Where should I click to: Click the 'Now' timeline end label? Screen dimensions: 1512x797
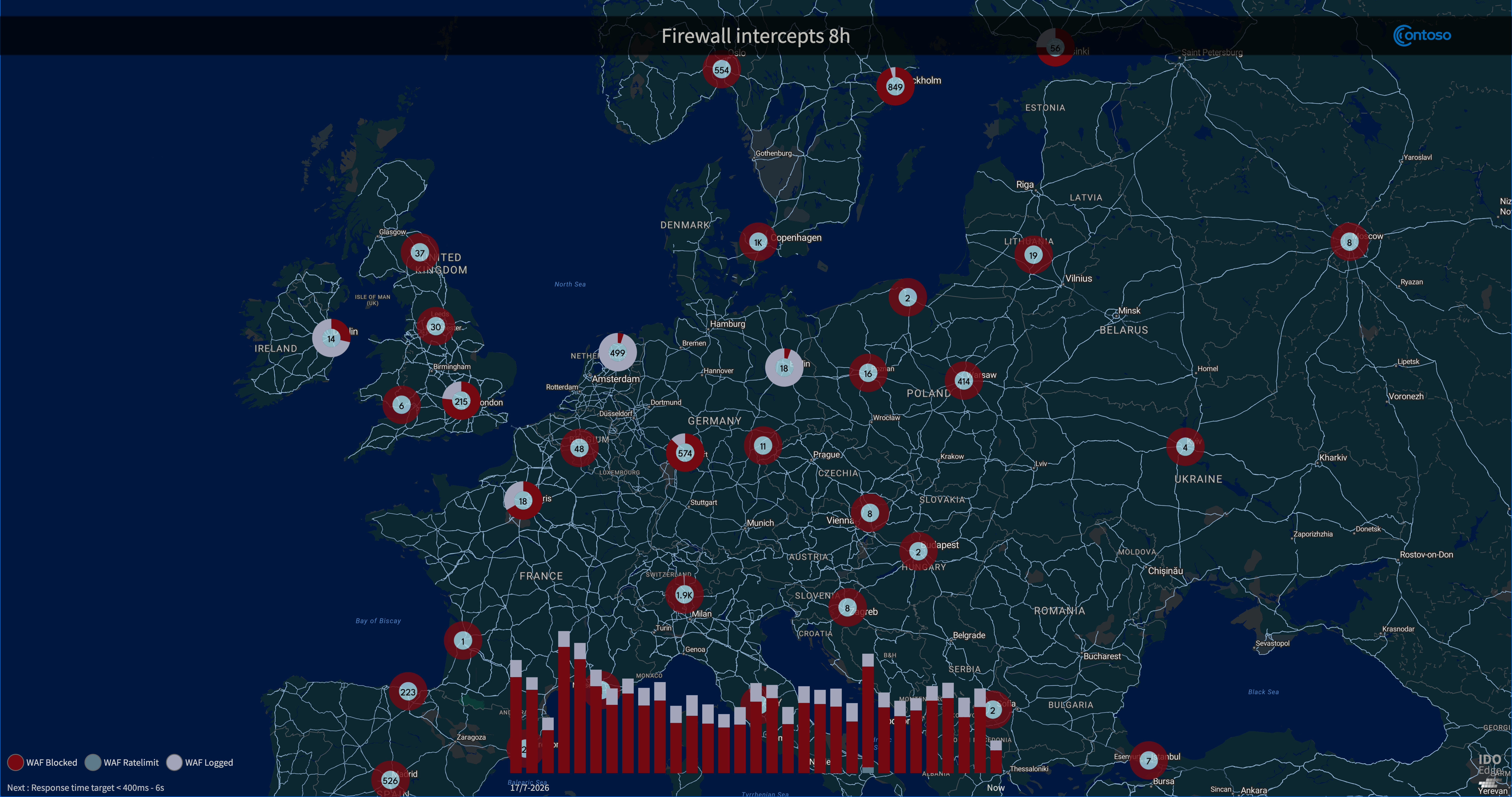coord(995,788)
